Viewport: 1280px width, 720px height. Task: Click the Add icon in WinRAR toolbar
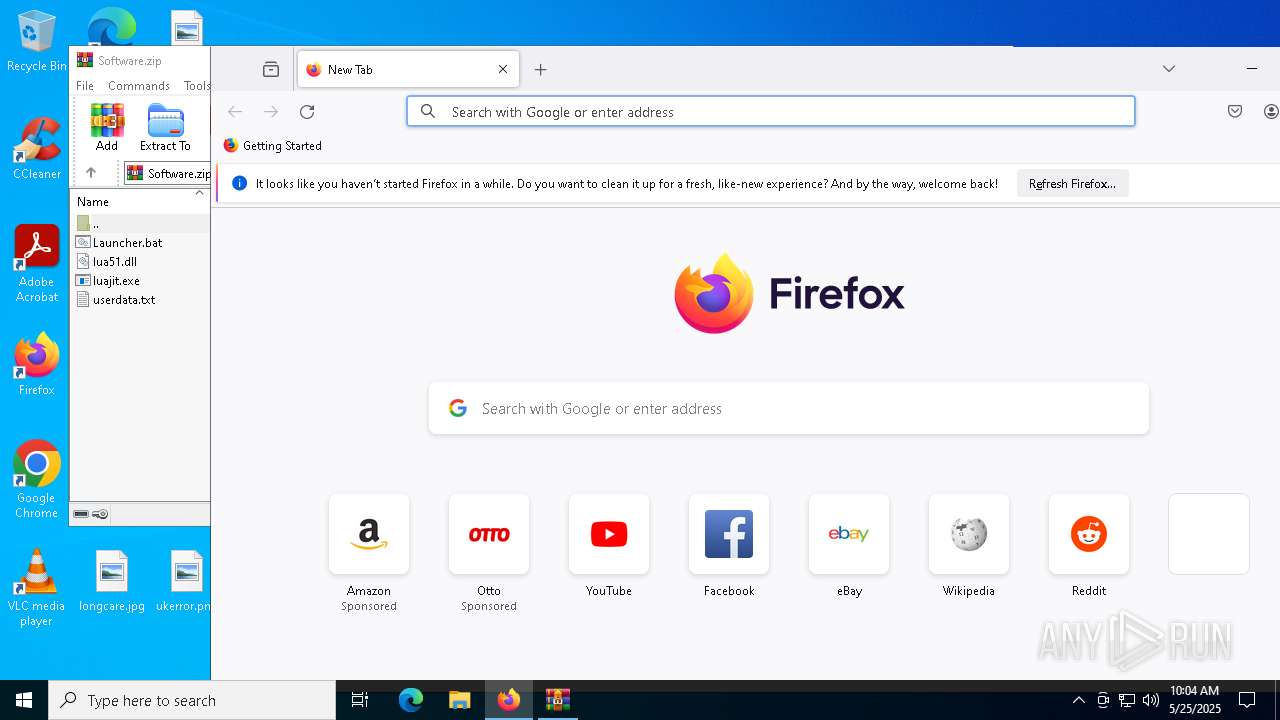click(107, 127)
